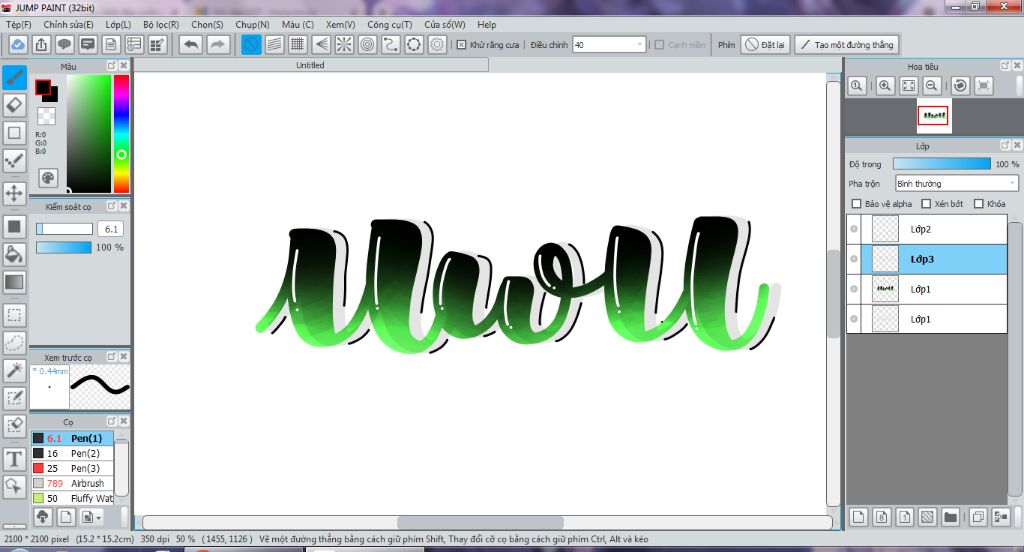
Task: Select the Magic Wand tool
Action: [x=14, y=370]
